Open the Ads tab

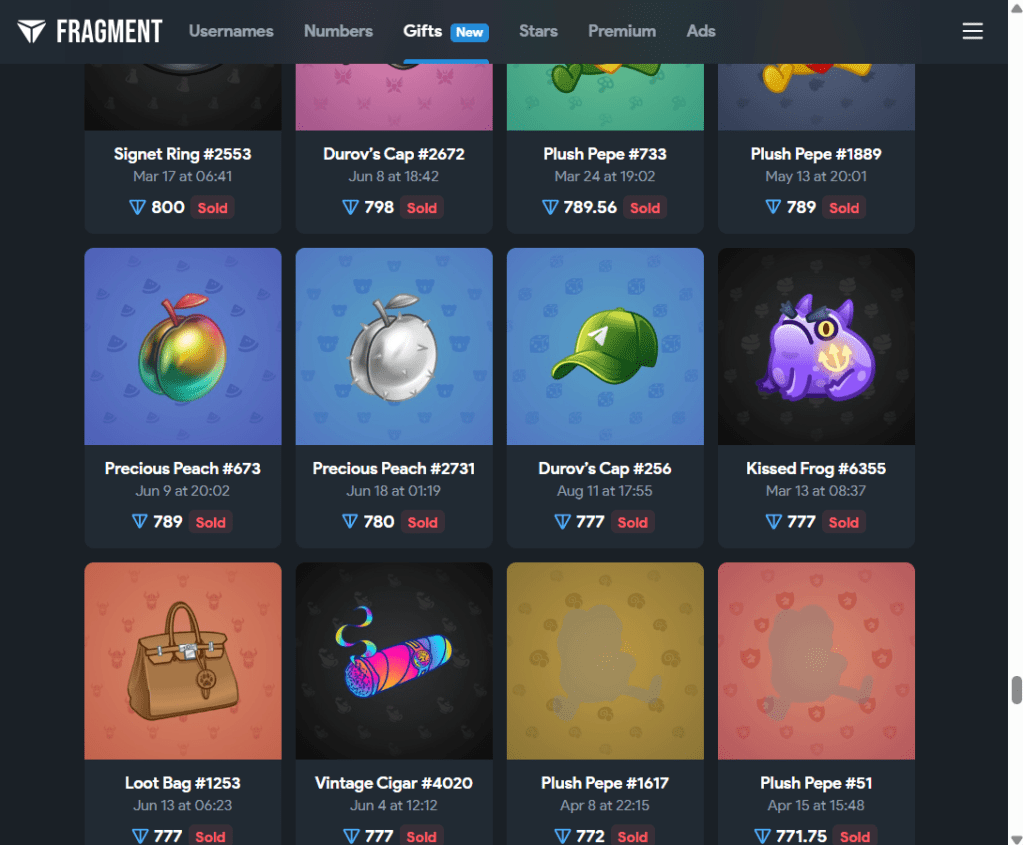coord(701,31)
